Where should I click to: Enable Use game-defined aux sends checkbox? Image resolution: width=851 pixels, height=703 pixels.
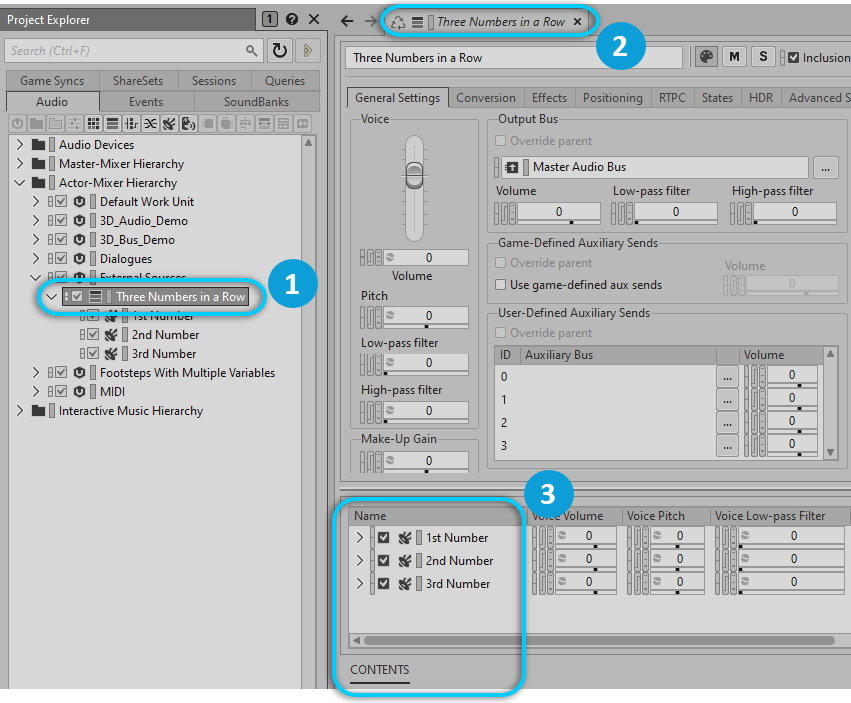502,285
